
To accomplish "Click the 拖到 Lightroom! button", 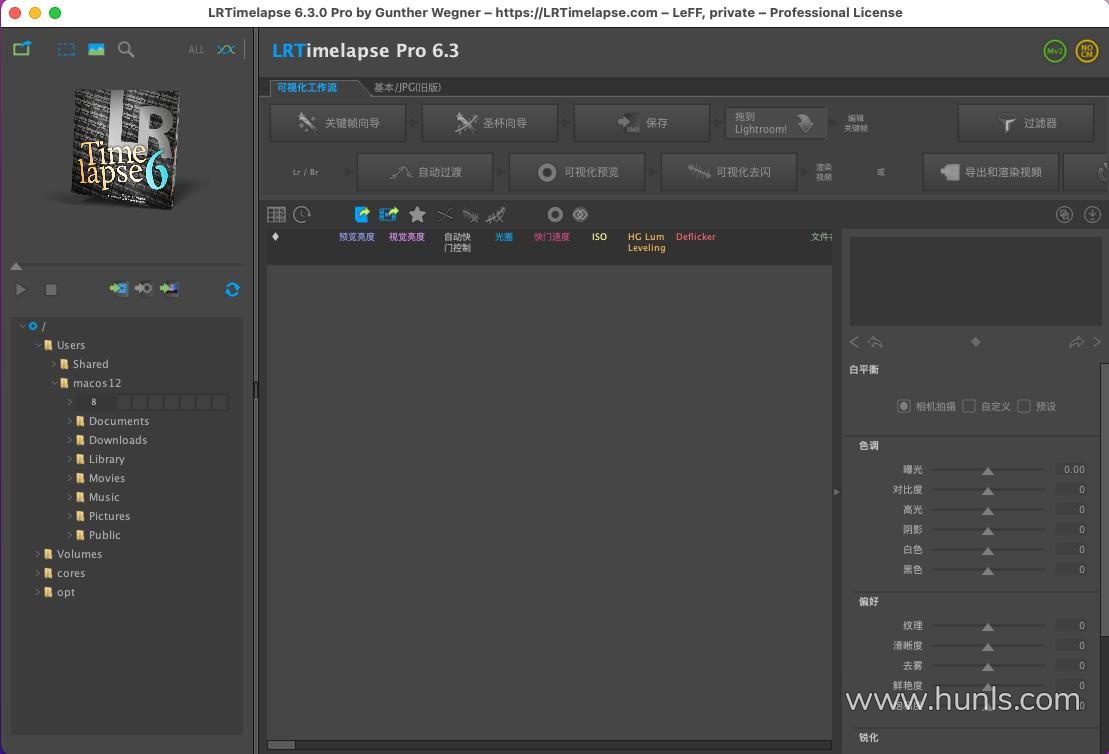I will click(776, 123).
